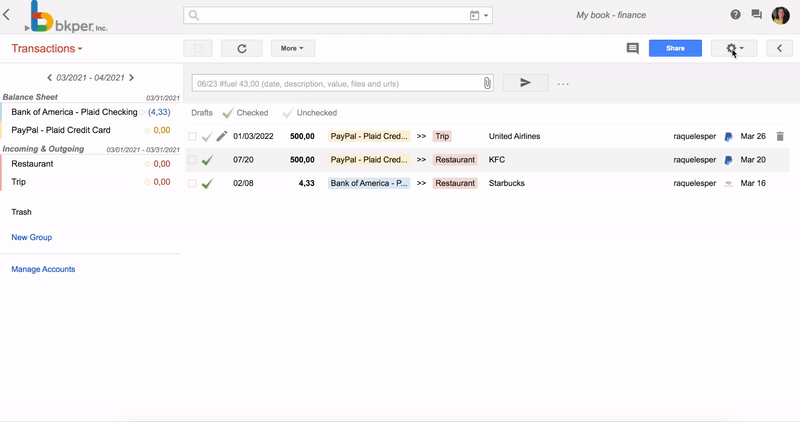Attach a file with paperclip icon
The width and height of the screenshot is (800, 422).
(x=487, y=83)
